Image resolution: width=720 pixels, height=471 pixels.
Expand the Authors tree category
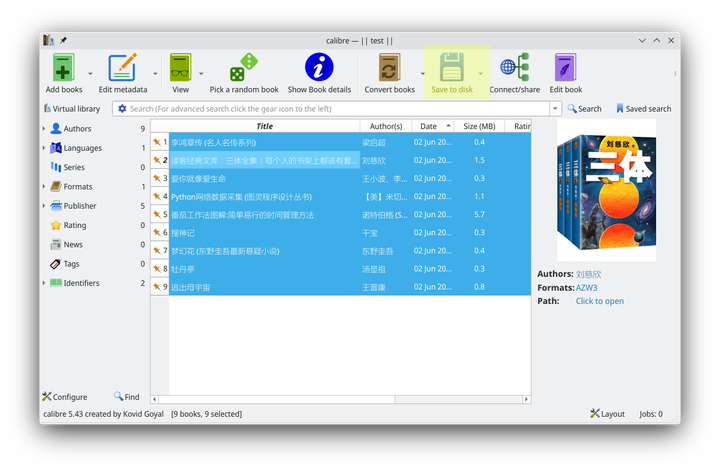43,129
